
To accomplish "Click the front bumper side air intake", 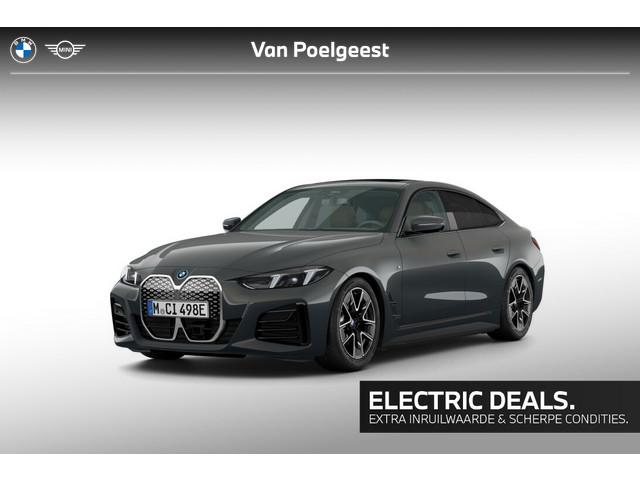I will (x=282, y=325).
